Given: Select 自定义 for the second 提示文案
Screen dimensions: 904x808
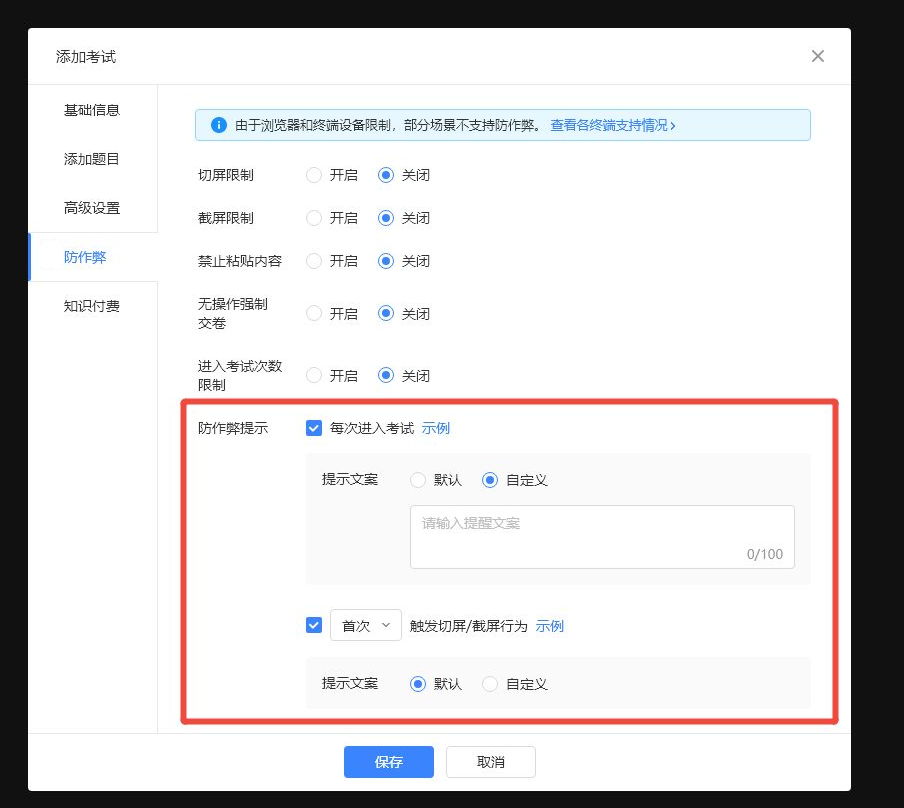Looking at the screenshot, I should 490,684.
